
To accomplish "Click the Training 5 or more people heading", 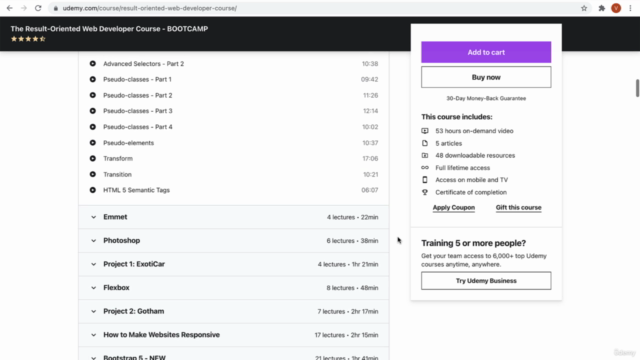I will click(473, 243).
